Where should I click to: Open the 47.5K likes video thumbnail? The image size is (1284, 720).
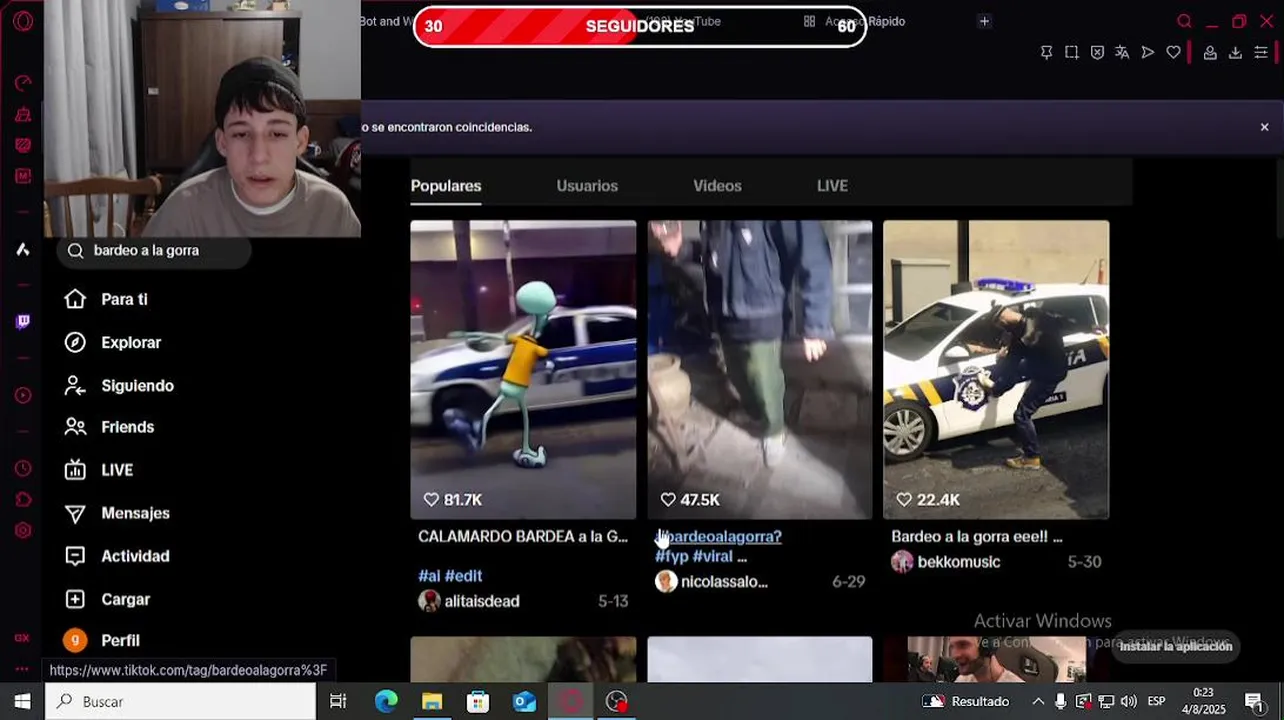[x=760, y=370]
